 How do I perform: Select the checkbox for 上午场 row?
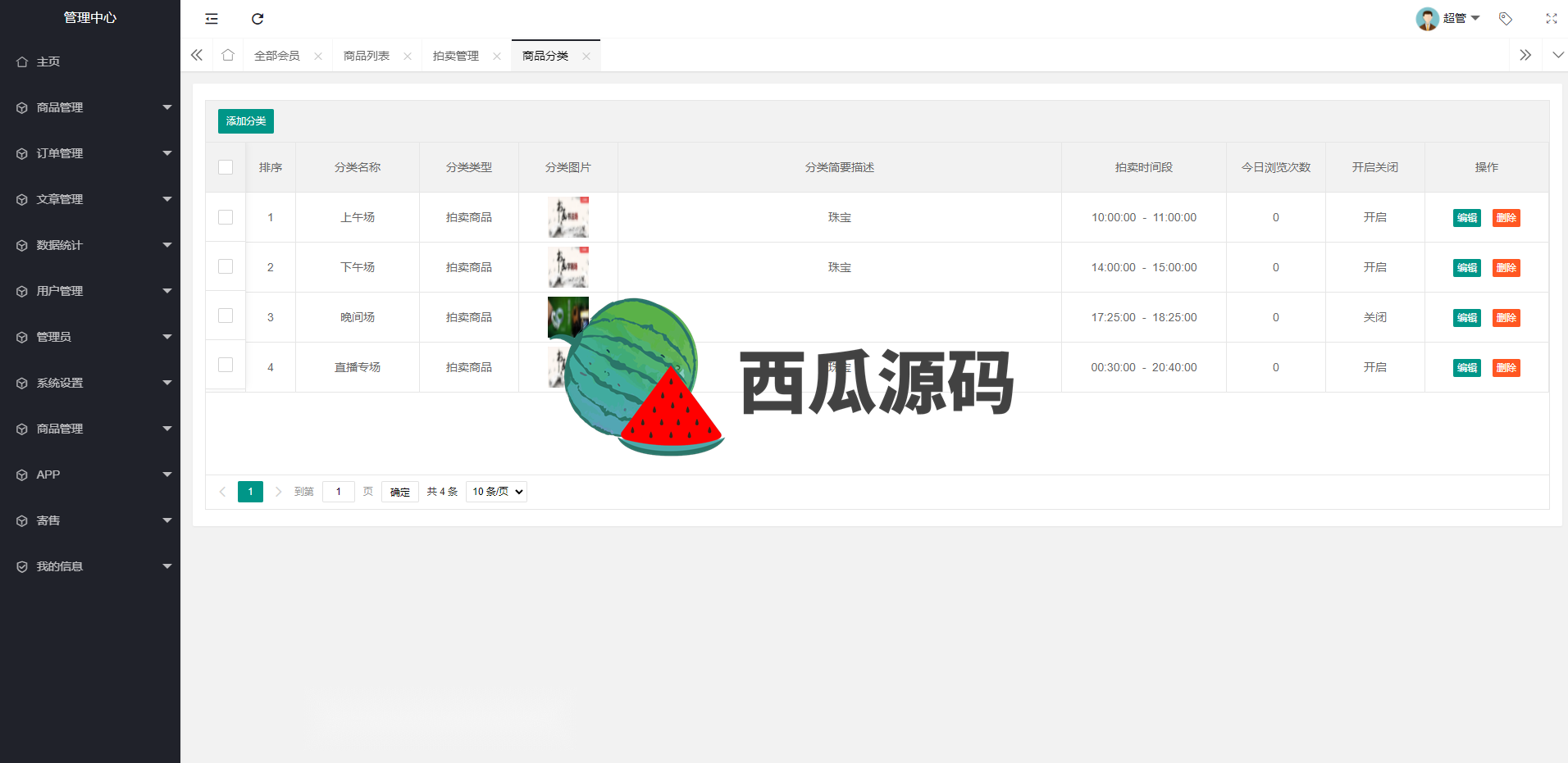[x=226, y=217]
